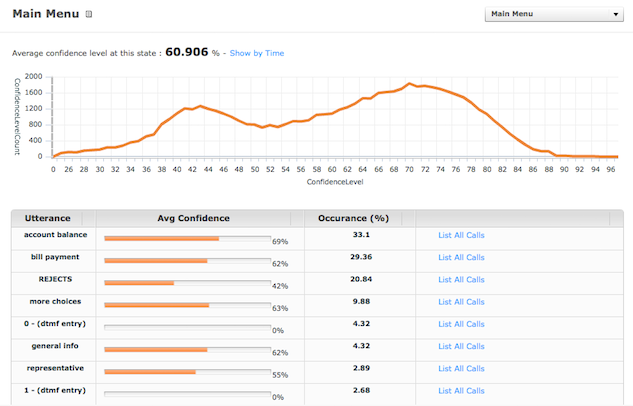Click the REJECTS confidence bar
The image size is (633, 406).
(x=188, y=283)
